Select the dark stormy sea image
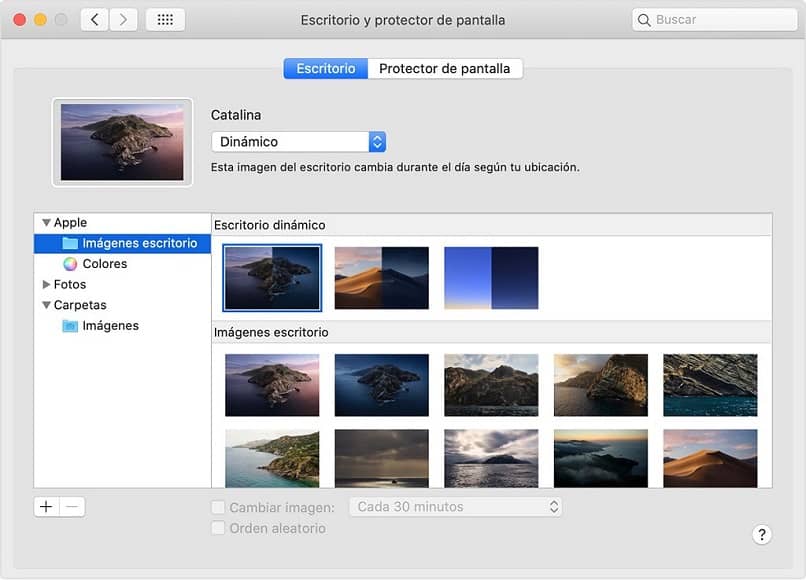 (x=381, y=458)
